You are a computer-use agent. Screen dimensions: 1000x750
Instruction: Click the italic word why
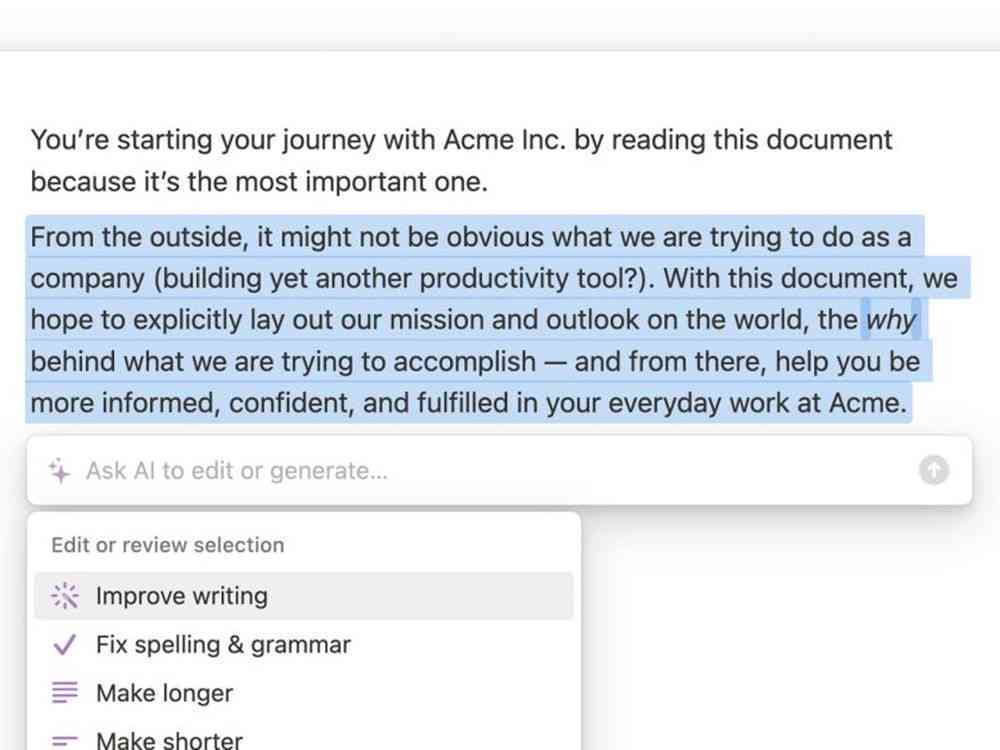coord(891,320)
